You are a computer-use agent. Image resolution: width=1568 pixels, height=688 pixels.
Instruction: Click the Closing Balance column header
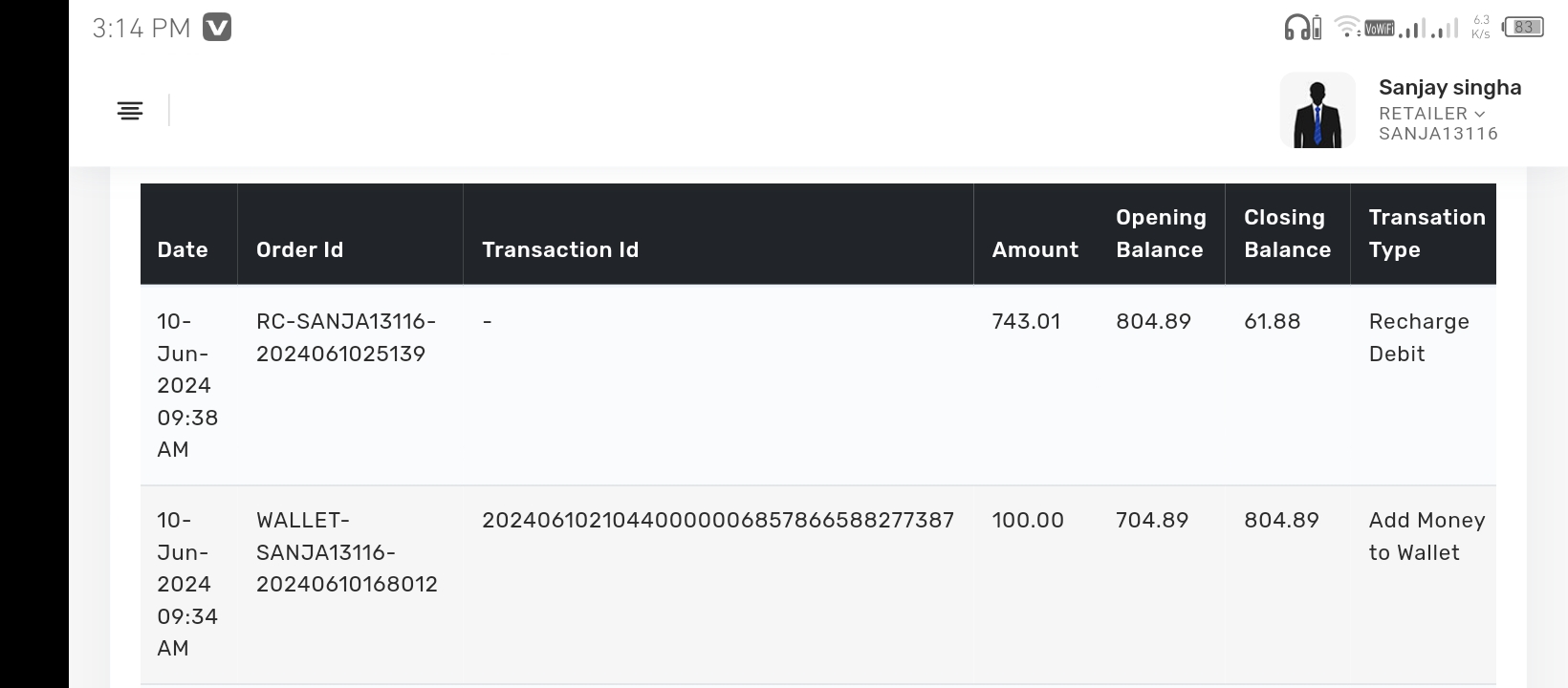point(1287,234)
